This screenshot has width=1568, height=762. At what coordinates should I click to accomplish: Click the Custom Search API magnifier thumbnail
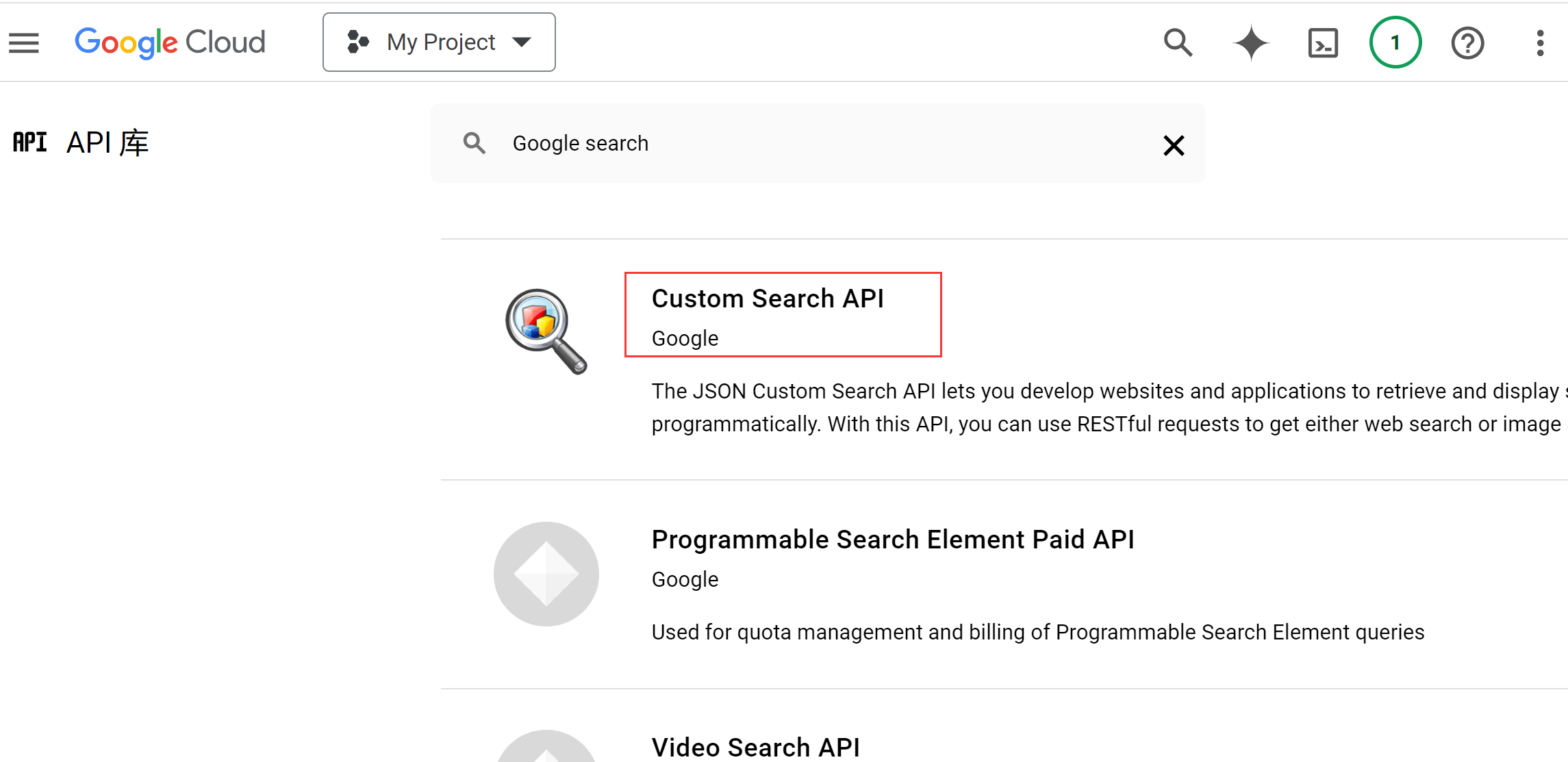[x=546, y=331]
